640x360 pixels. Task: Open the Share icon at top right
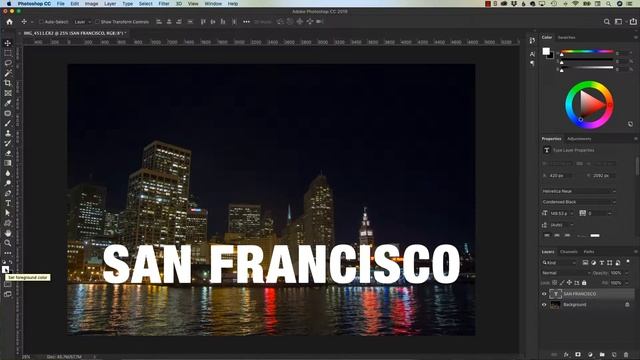point(633,22)
